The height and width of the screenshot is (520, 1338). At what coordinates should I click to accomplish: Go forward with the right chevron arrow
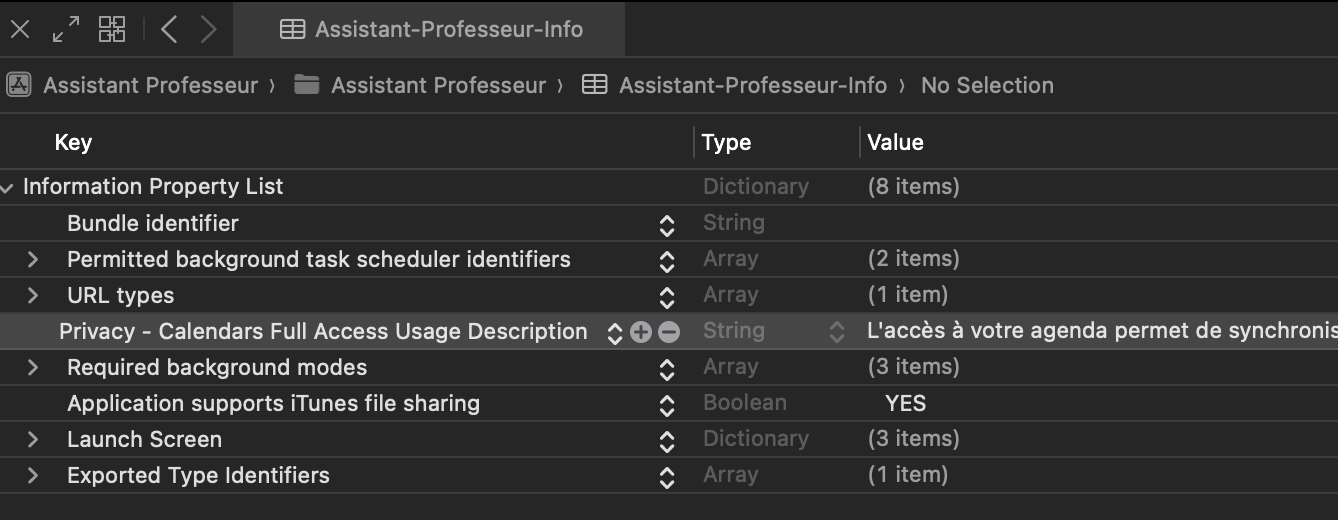pyautogui.click(x=208, y=29)
